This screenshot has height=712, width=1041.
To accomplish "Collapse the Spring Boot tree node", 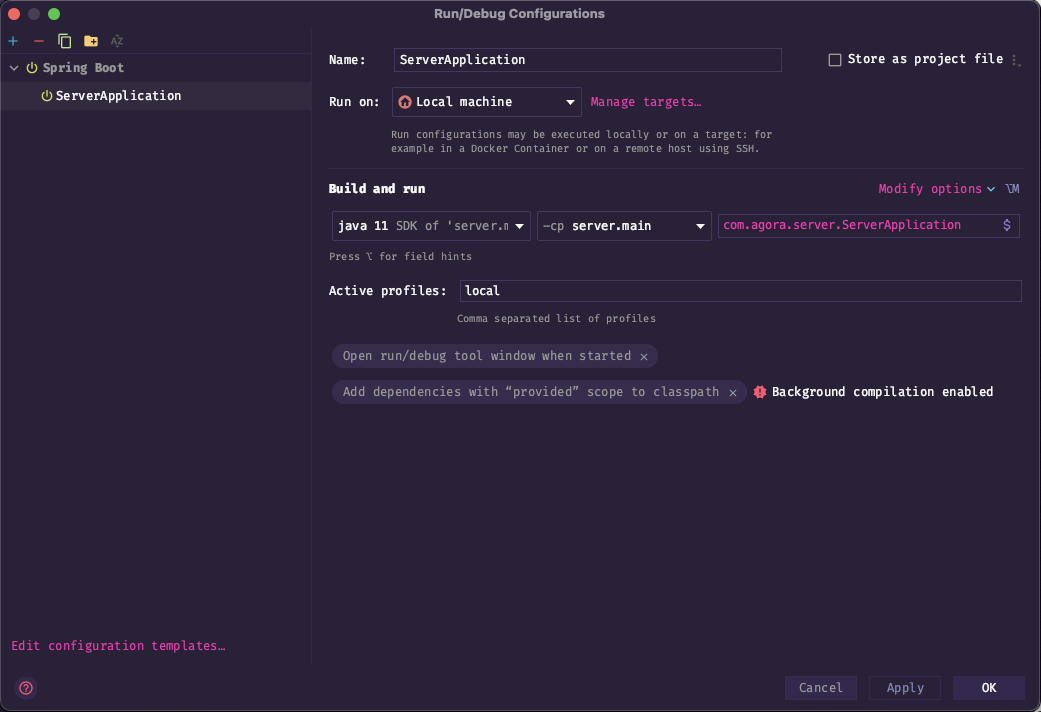I will click(x=14, y=68).
